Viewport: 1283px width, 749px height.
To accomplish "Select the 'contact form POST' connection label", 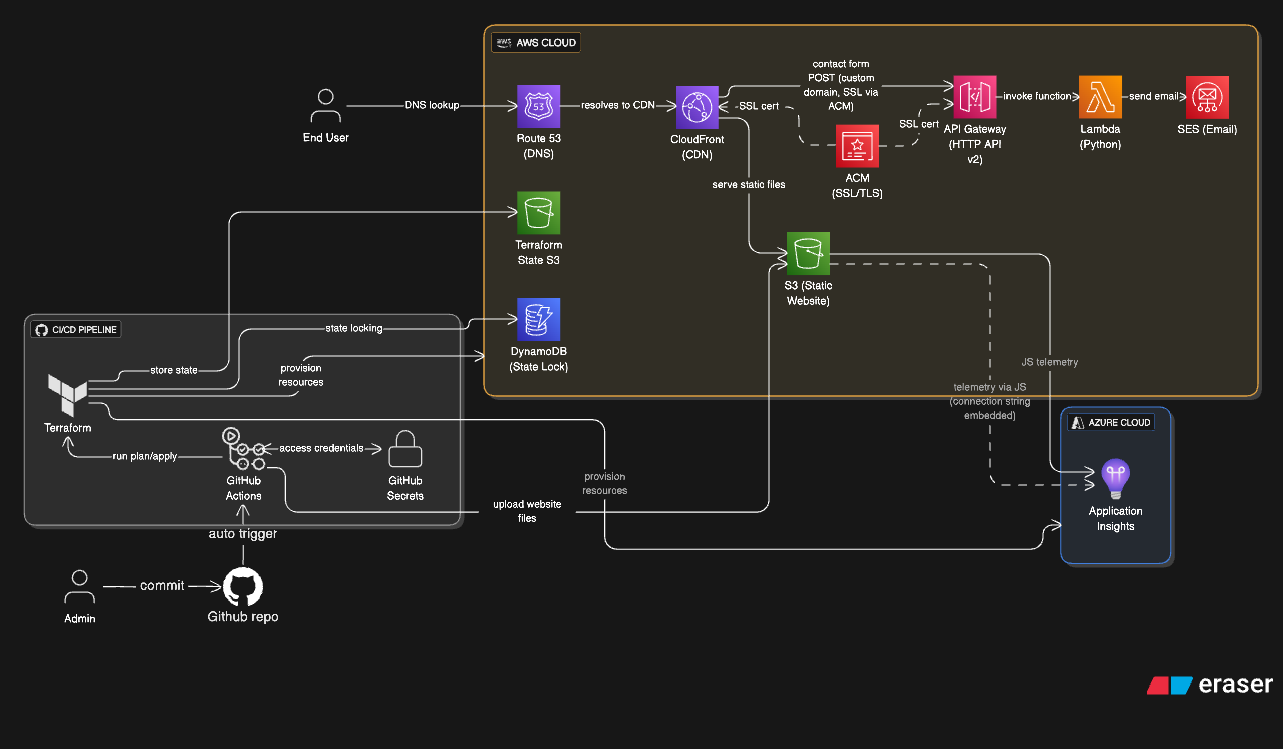I will pyautogui.click(x=841, y=83).
